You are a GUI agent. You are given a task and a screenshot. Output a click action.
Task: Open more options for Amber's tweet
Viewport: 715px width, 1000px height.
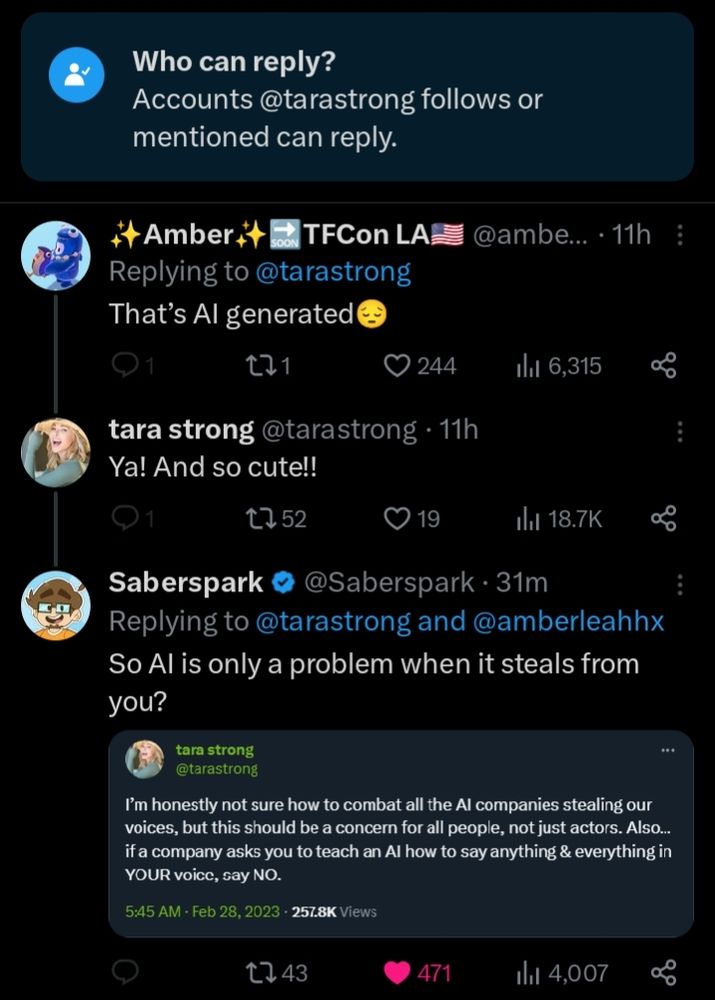[x=680, y=235]
